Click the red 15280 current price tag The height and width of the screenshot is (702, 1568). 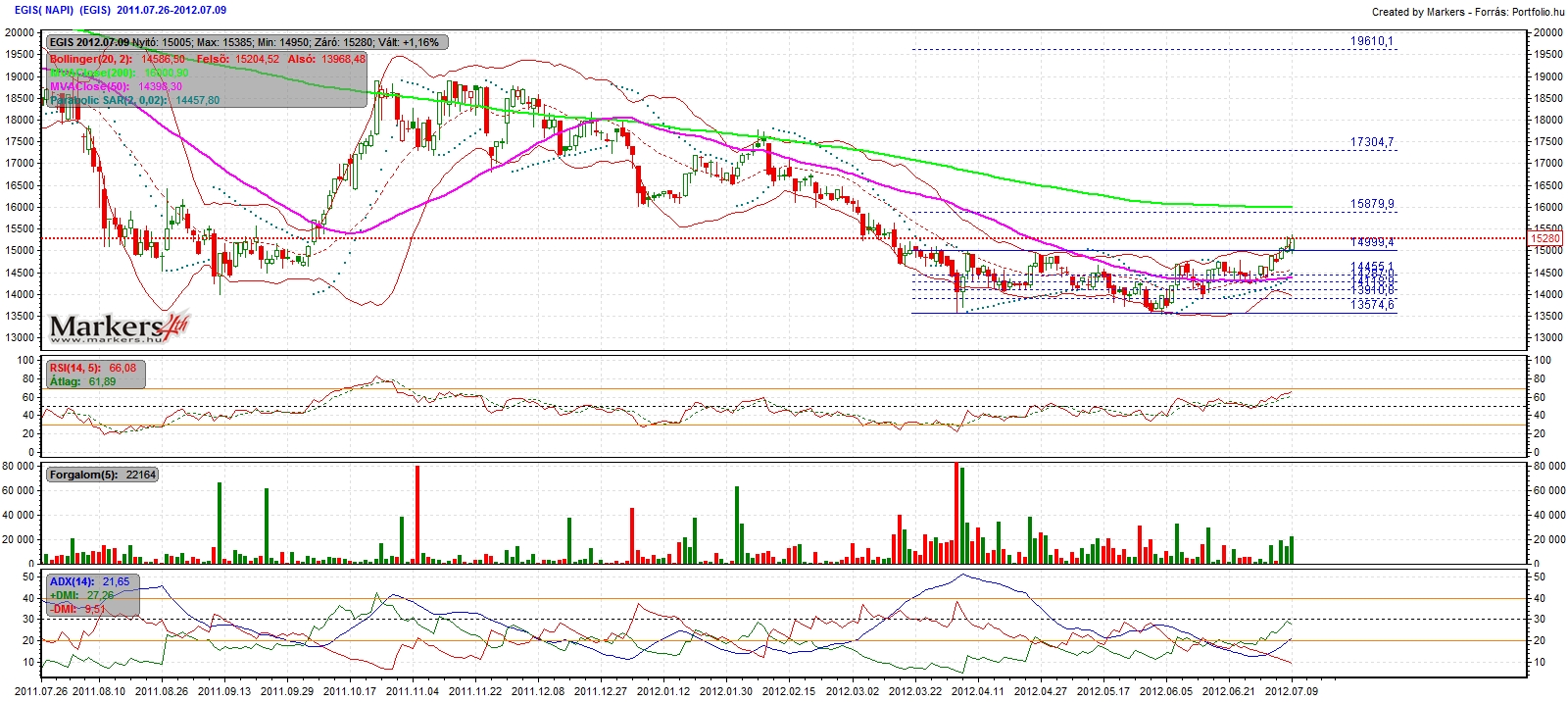[x=1545, y=238]
